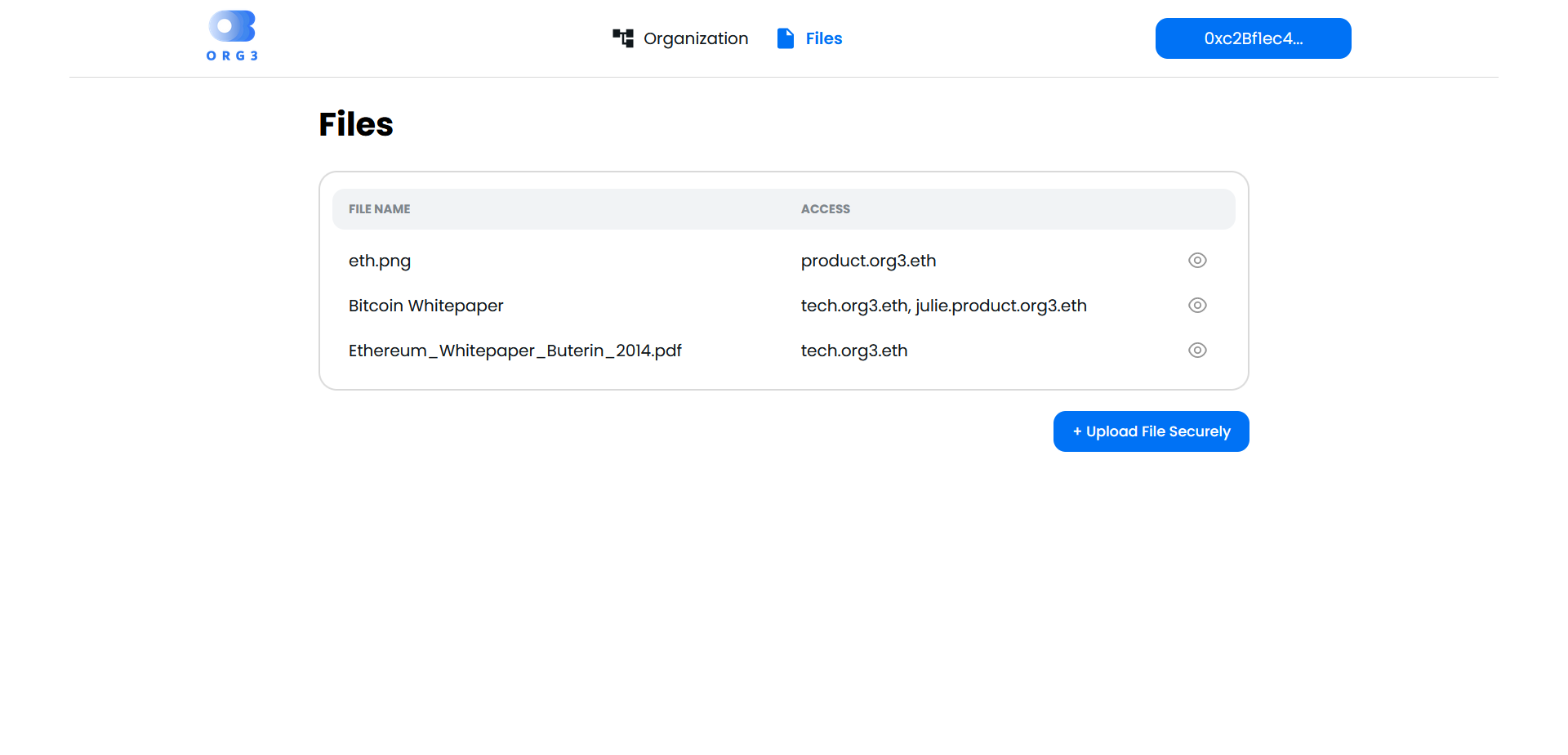Viewport: 1568px width, 755px height.
Task: Click the tech.org3.eth access of Ethereum whitepaper
Action: pos(854,351)
